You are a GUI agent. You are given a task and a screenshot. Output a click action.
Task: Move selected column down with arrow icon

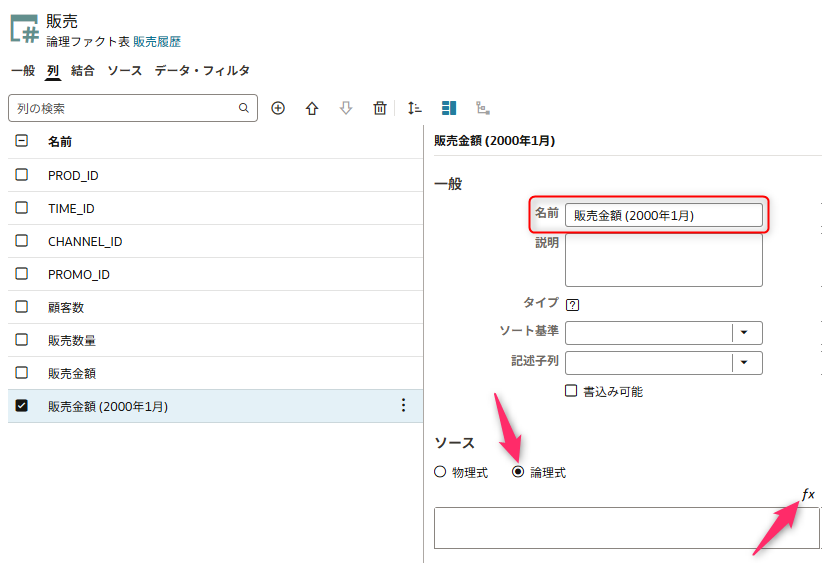(x=346, y=108)
